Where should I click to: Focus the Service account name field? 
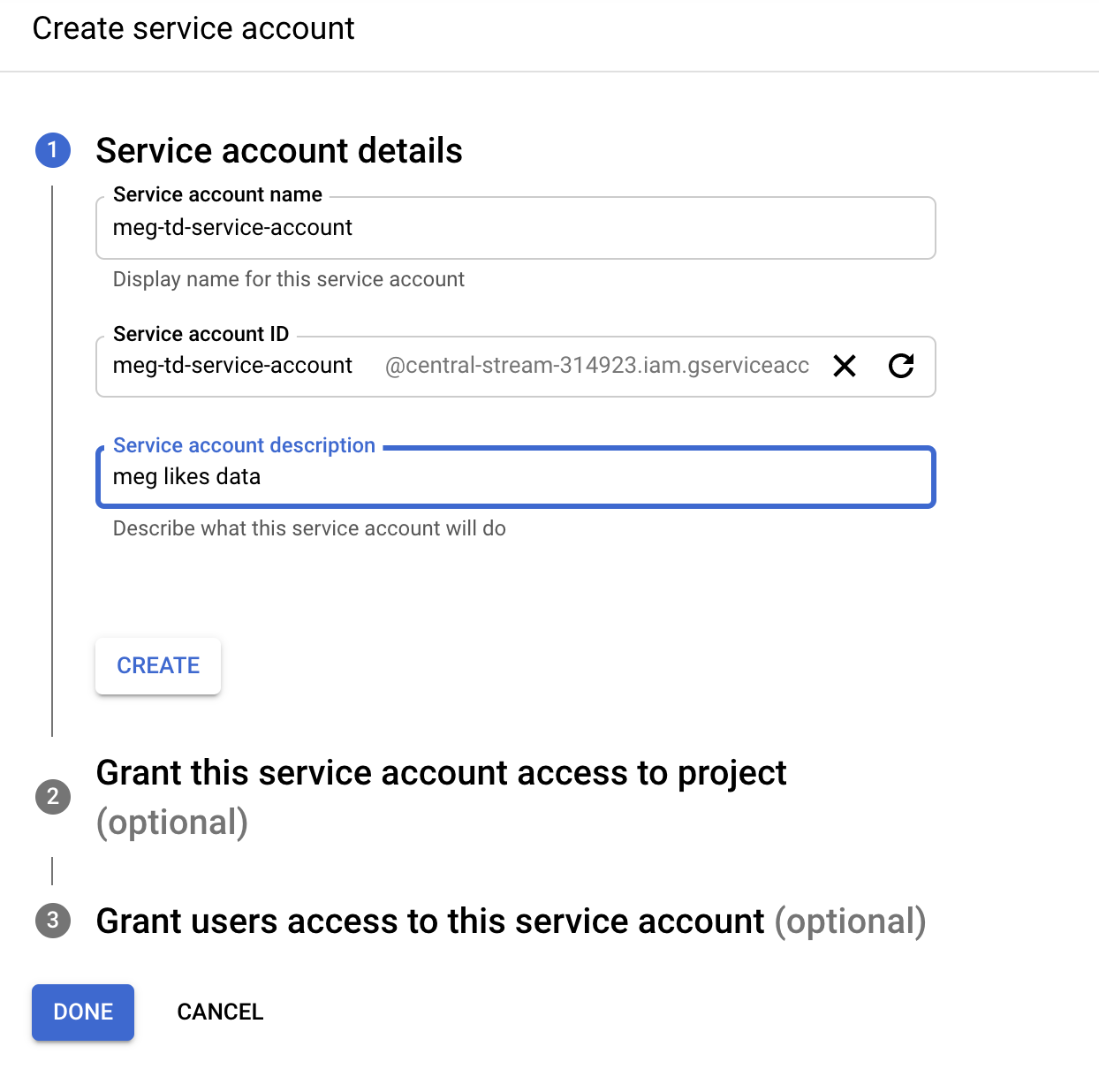point(515,228)
